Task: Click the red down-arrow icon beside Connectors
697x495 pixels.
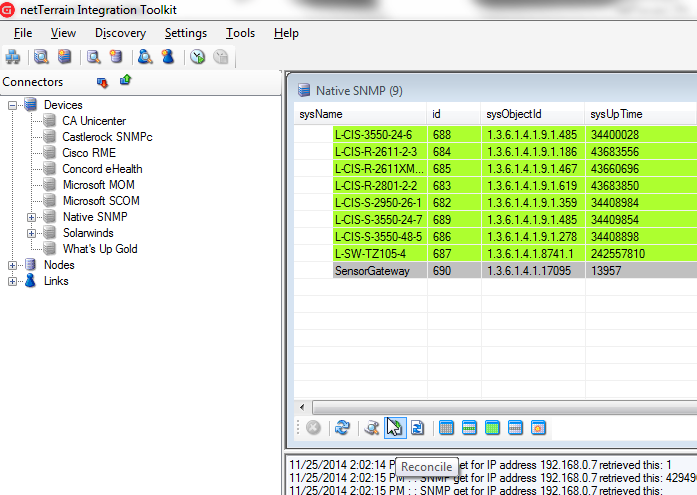Action: 102,82
